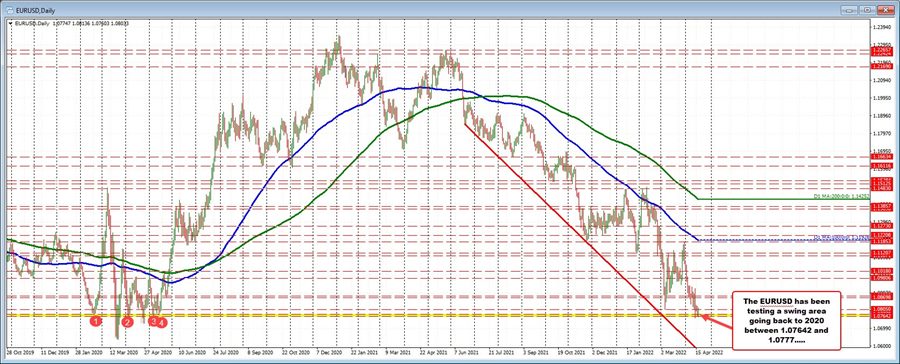
Task: Select the 1.07642 red price level label
Action: [x=882, y=315]
